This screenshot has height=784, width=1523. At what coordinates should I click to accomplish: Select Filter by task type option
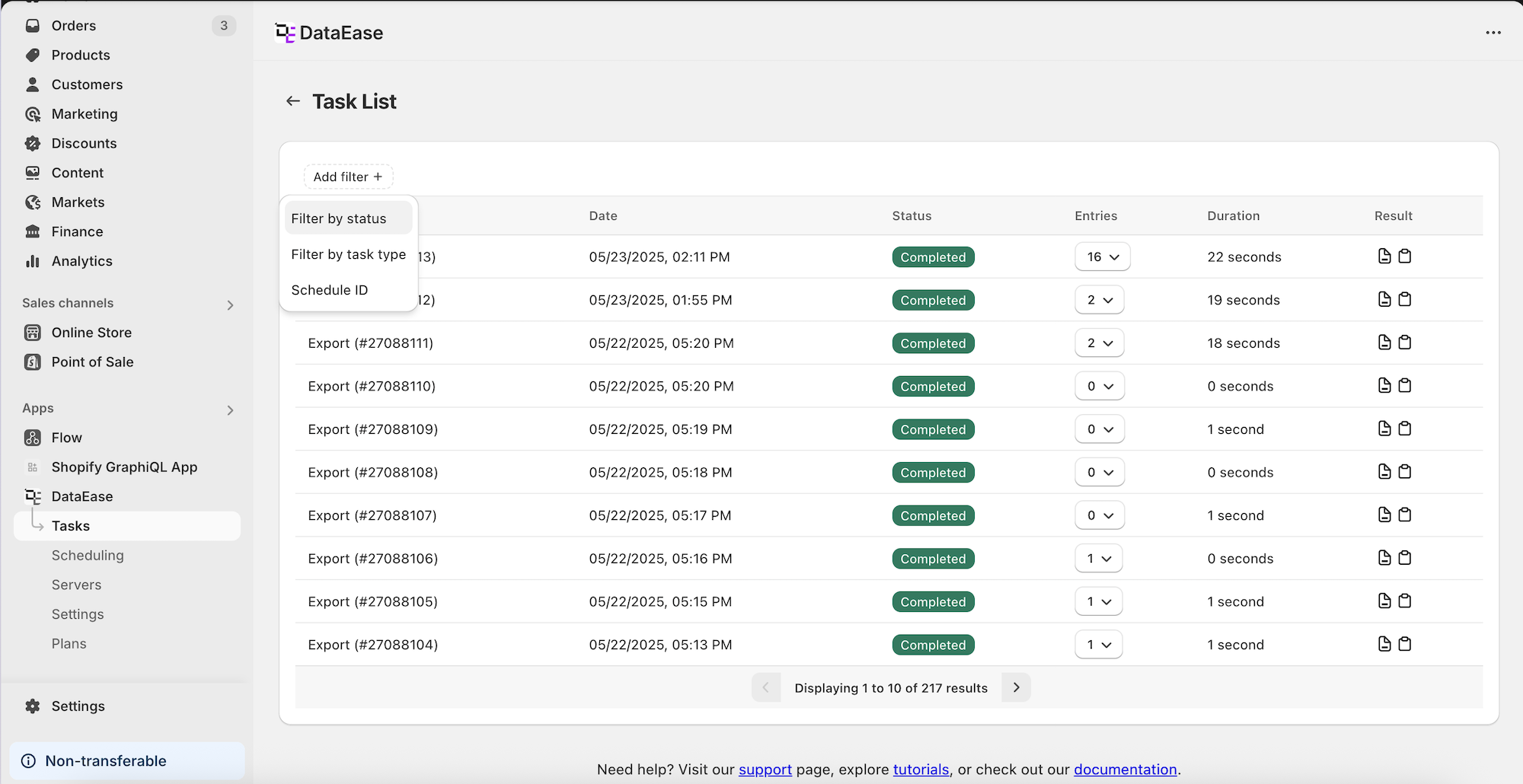point(348,254)
